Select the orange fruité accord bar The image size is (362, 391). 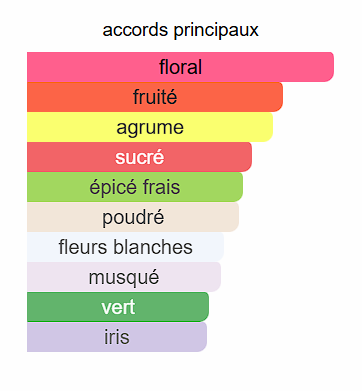click(155, 97)
